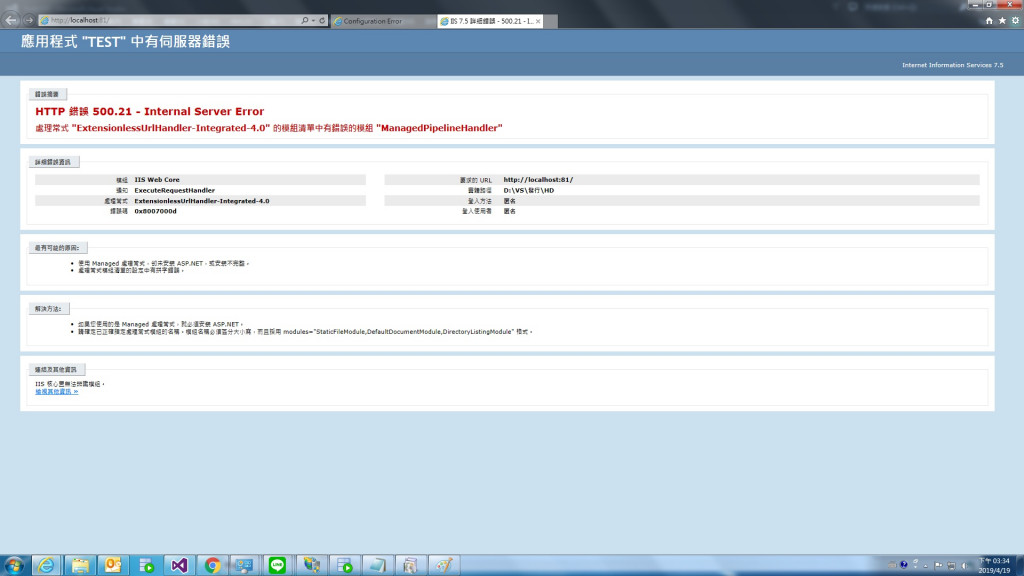This screenshot has width=1024, height=576.
Task: Switch to the Configuration Error tab
Action: point(383,21)
